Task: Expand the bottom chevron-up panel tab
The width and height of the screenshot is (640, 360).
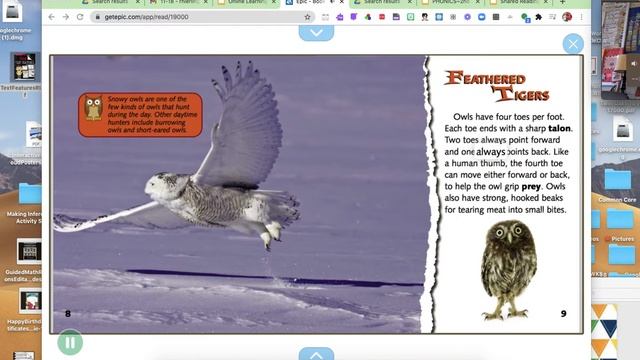Action: (x=316, y=354)
